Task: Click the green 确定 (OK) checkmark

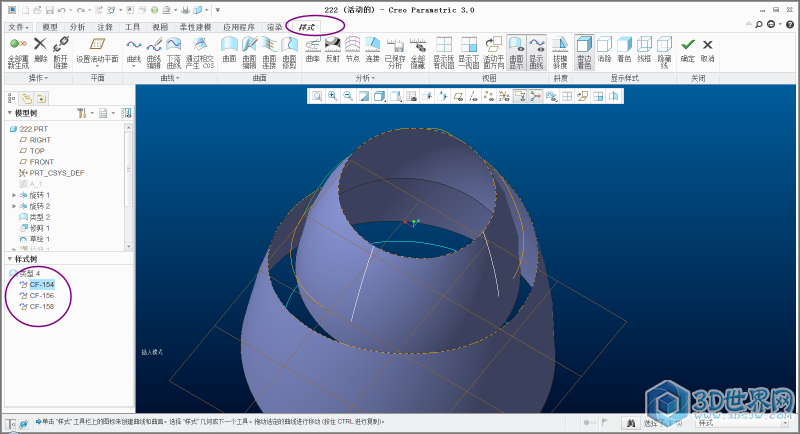Action: tap(688, 44)
